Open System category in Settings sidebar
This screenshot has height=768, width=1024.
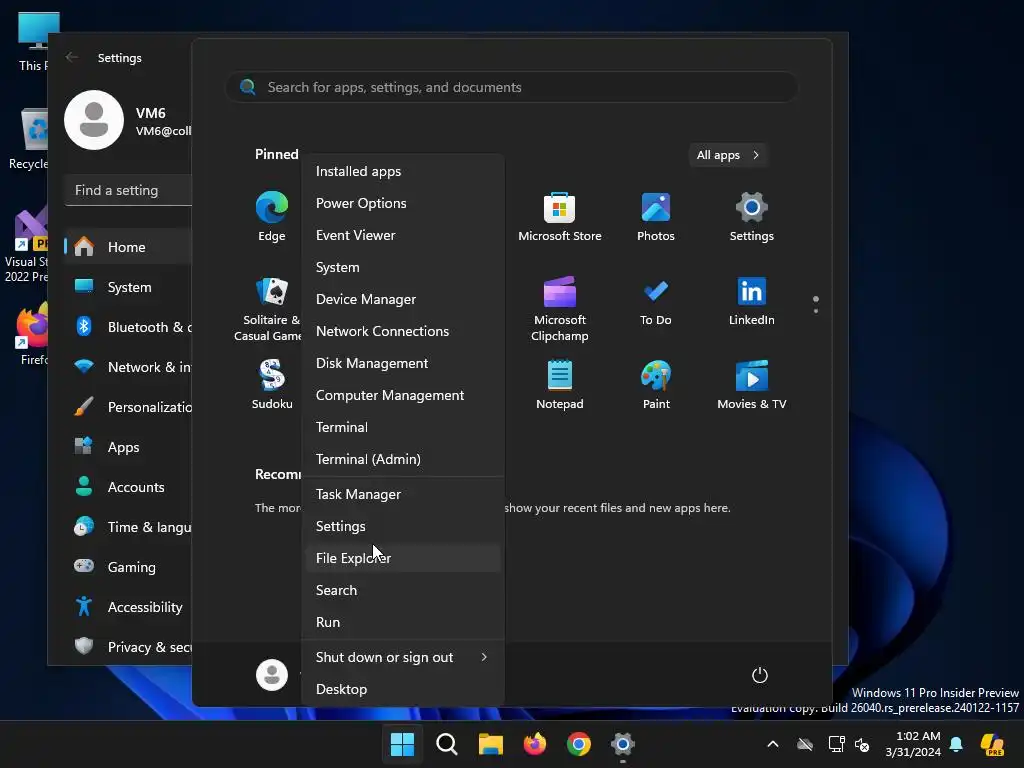coord(128,287)
